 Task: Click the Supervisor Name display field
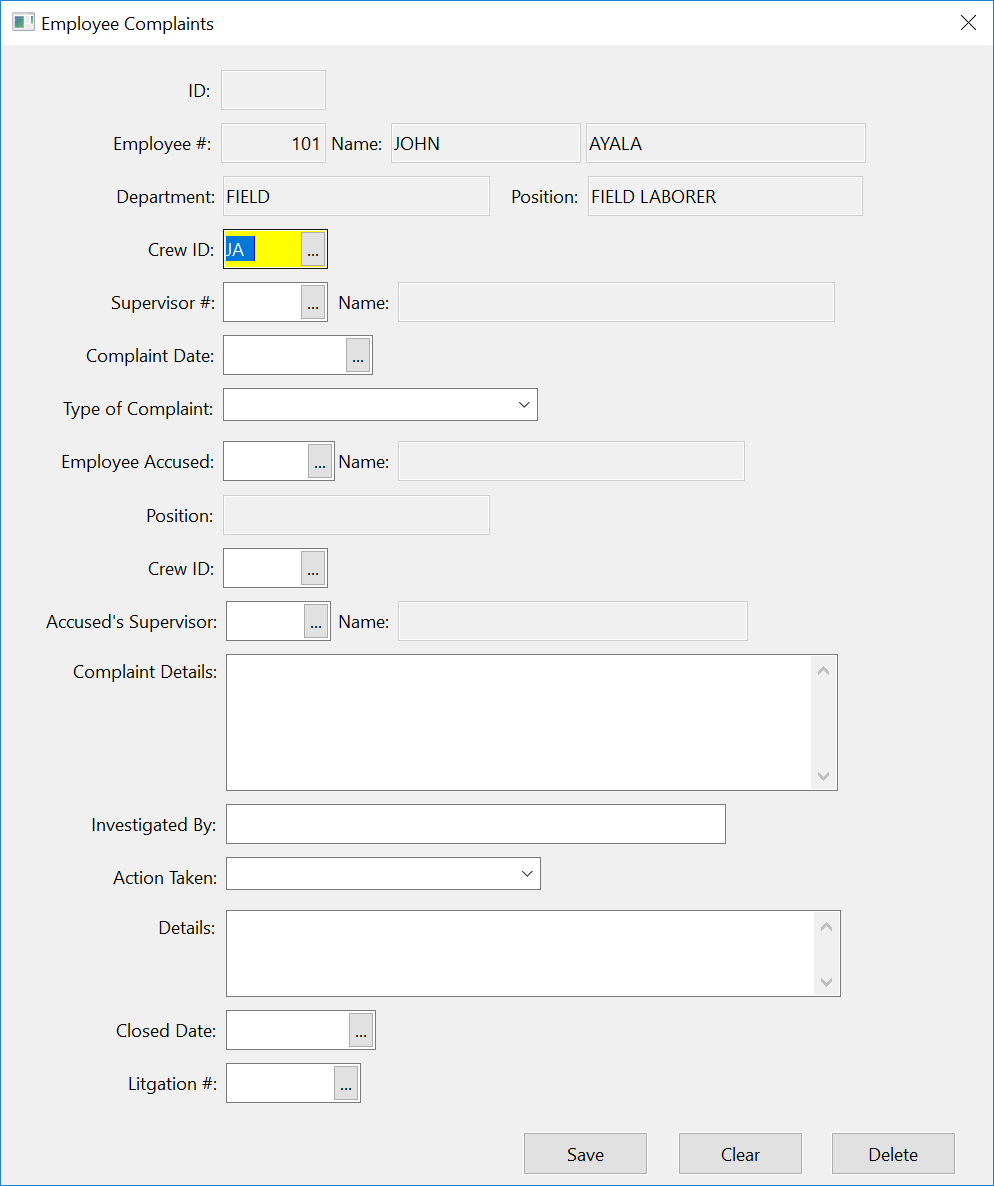[x=617, y=302]
